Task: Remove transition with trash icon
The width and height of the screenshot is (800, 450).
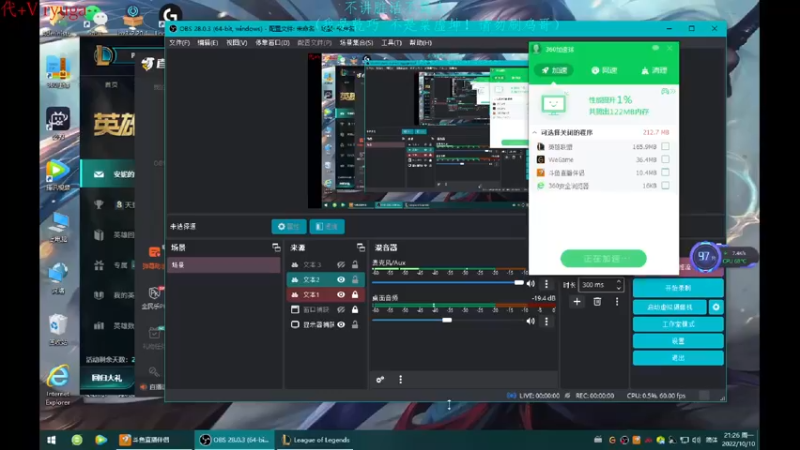Action: coord(597,302)
